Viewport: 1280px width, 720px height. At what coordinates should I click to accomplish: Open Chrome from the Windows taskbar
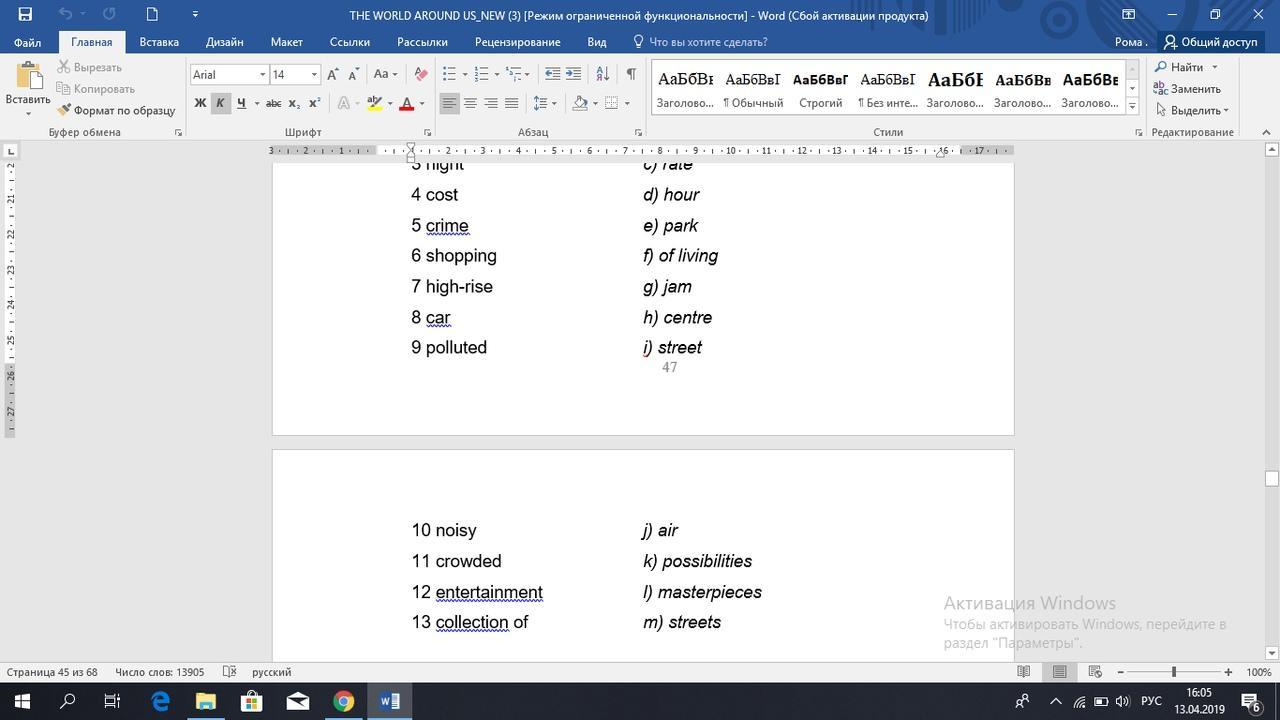(343, 701)
